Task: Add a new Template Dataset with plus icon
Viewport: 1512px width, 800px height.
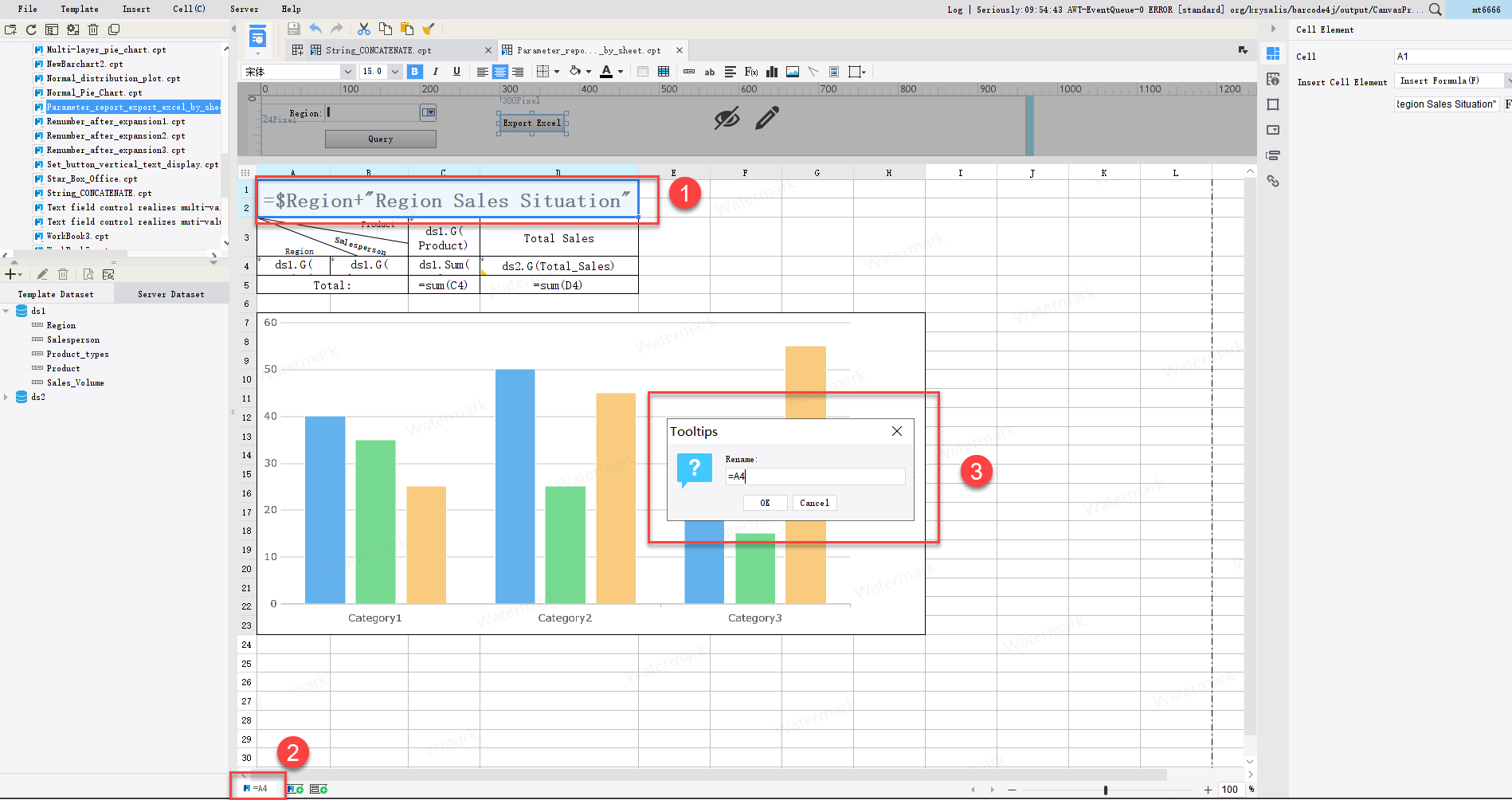Action: (10, 273)
